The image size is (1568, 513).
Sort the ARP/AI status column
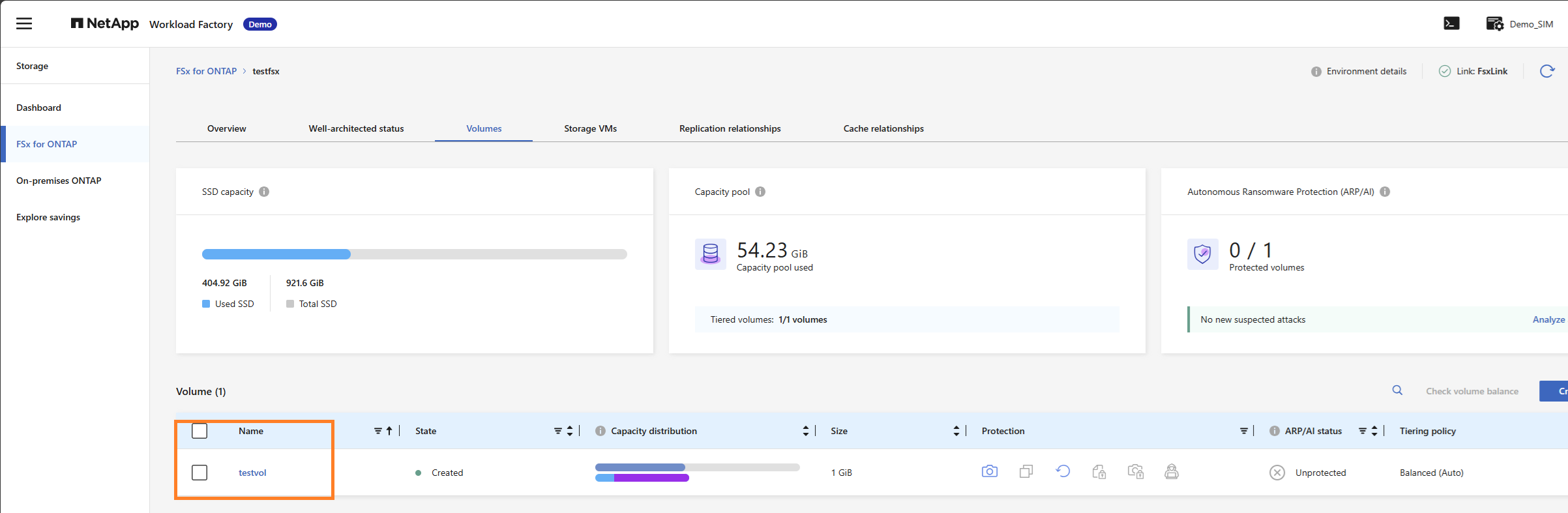tap(1374, 431)
